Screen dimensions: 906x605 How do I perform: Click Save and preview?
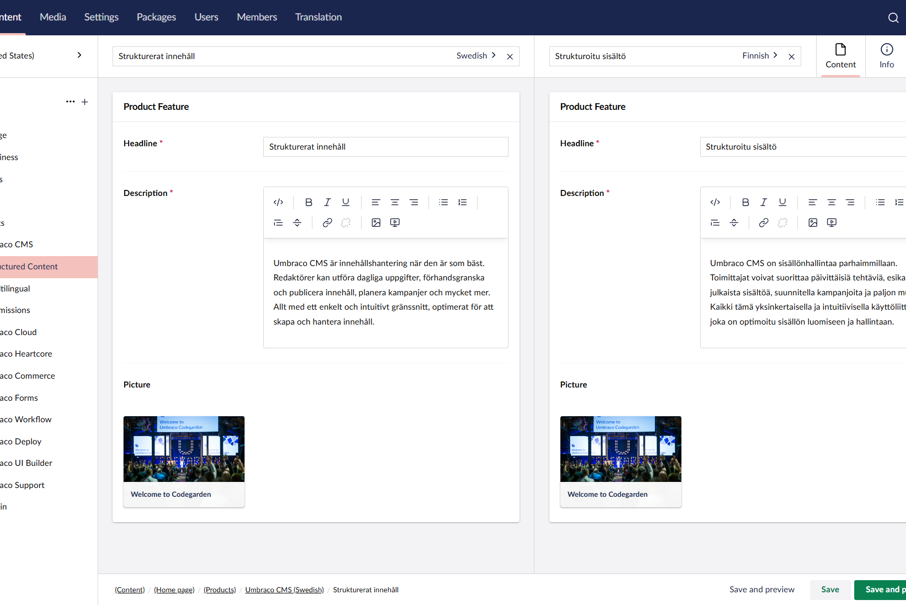pos(762,589)
